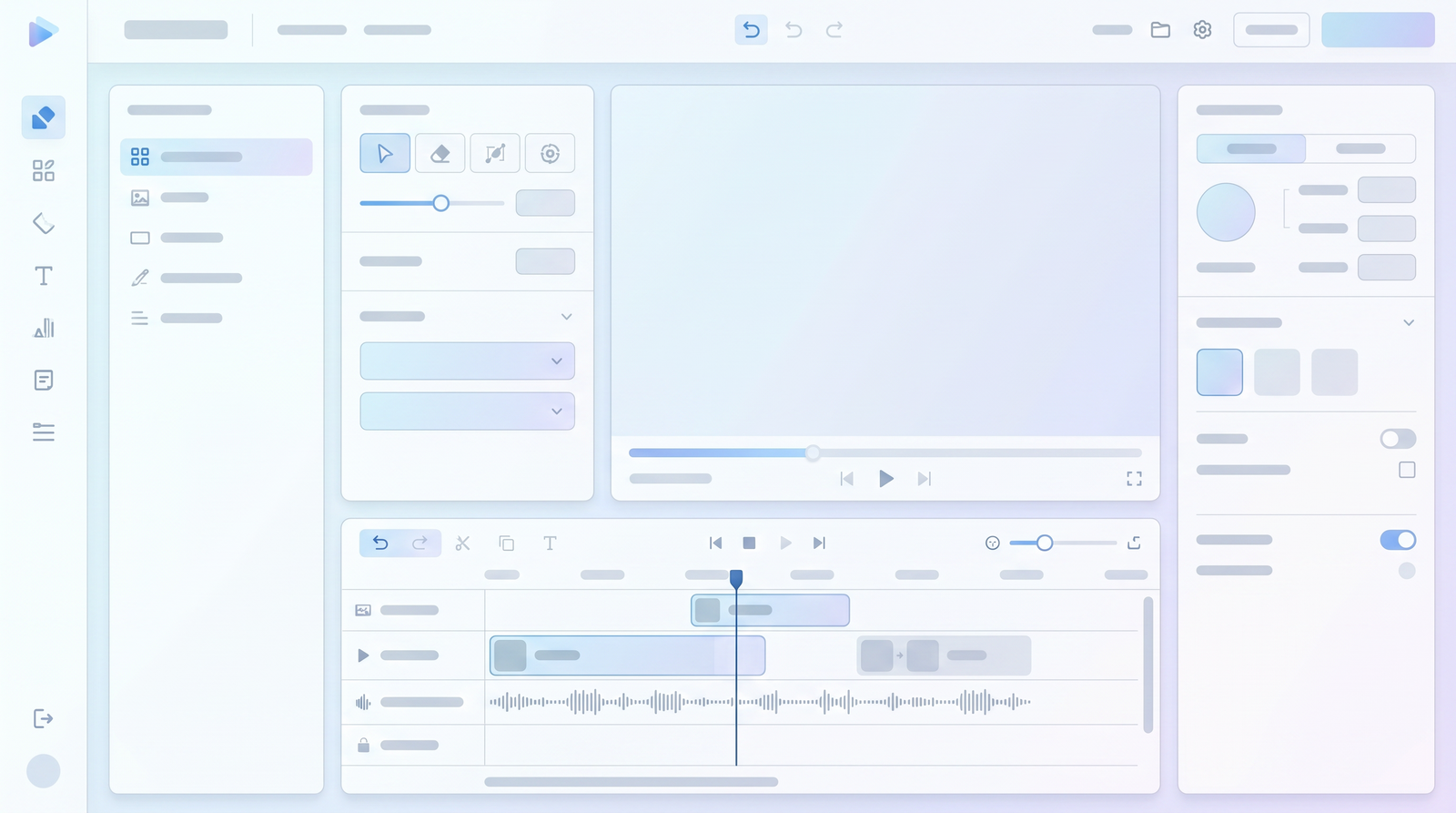Toggle the lock icon on timeline track
The width and height of the screenshot is (1456, 813).
pos(363,745)
